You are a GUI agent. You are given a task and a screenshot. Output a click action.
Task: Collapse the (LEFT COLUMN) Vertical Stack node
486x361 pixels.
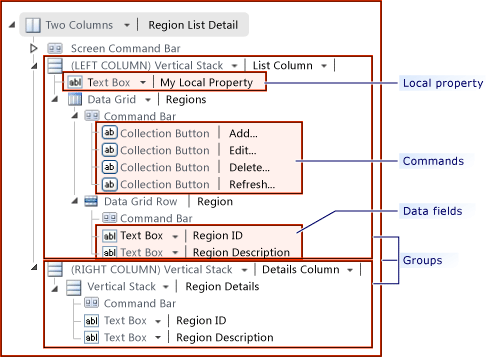(34, 66)
